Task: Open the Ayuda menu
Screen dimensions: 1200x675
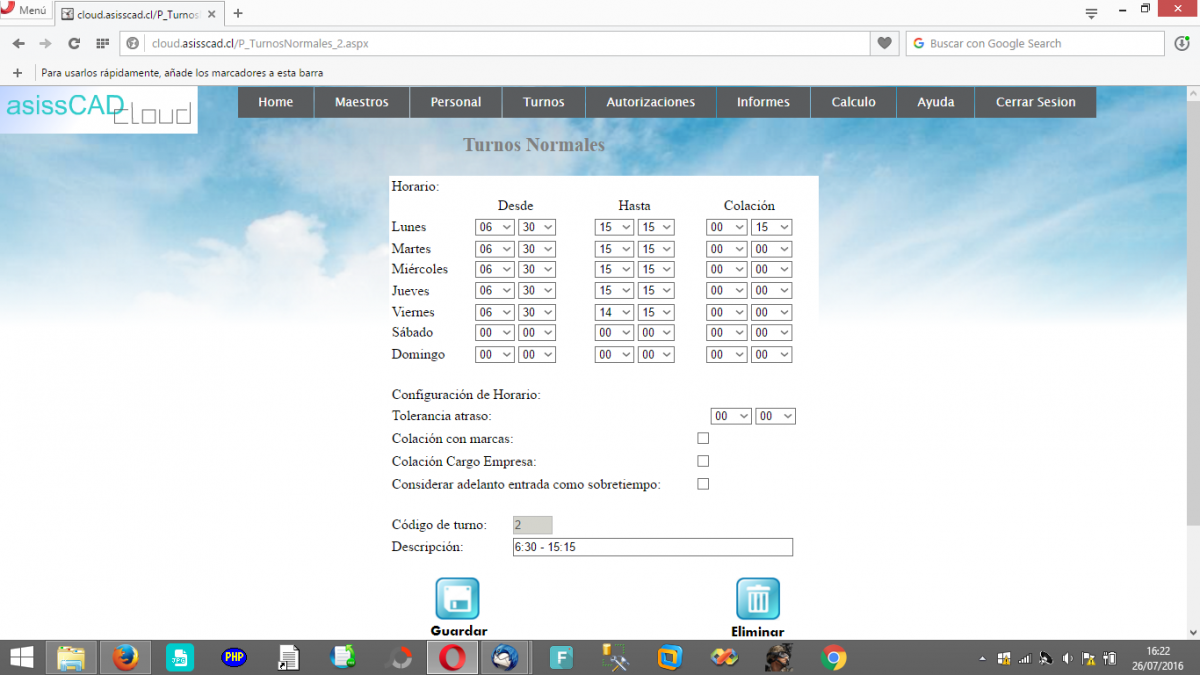Action: coord(936,103)
